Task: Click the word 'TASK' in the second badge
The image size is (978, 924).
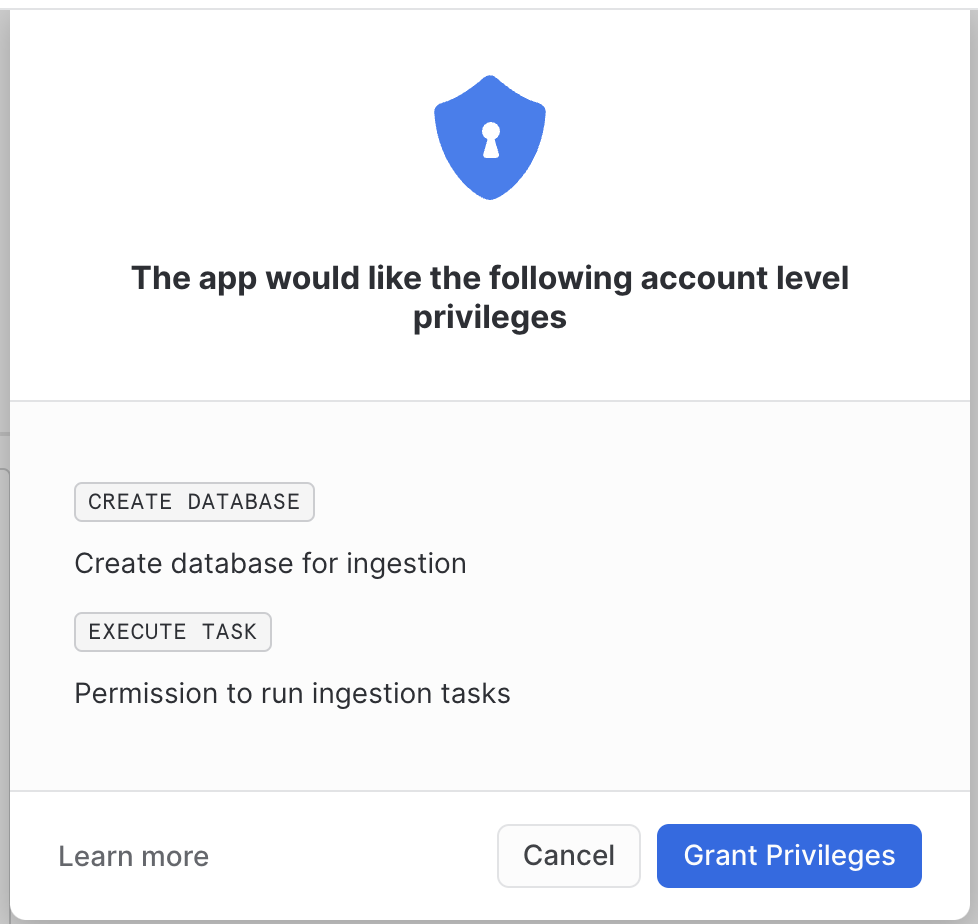Action: coord(229,632)
